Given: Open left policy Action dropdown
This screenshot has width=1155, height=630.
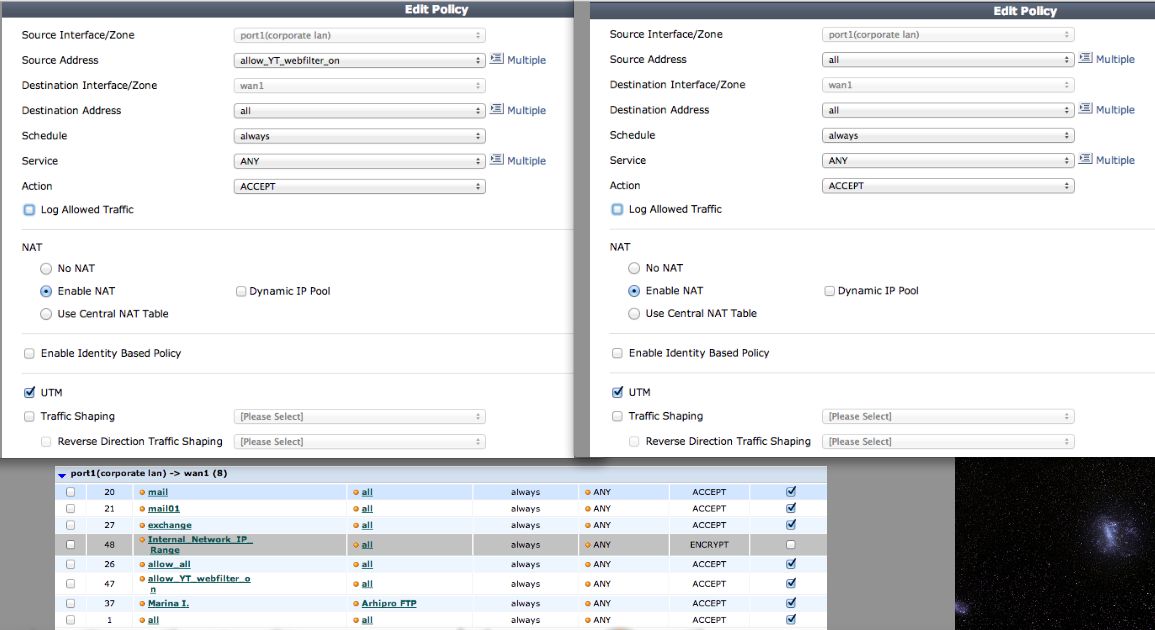Looking at the screenshot, I should 359,186.
